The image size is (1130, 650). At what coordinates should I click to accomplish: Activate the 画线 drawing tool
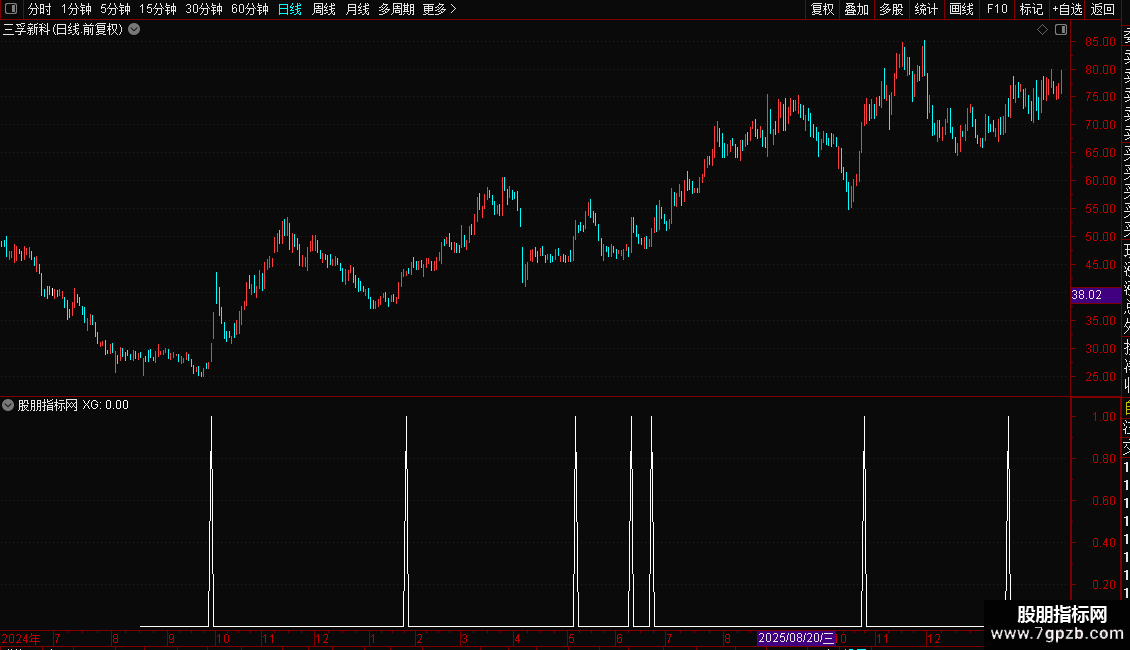961,9
